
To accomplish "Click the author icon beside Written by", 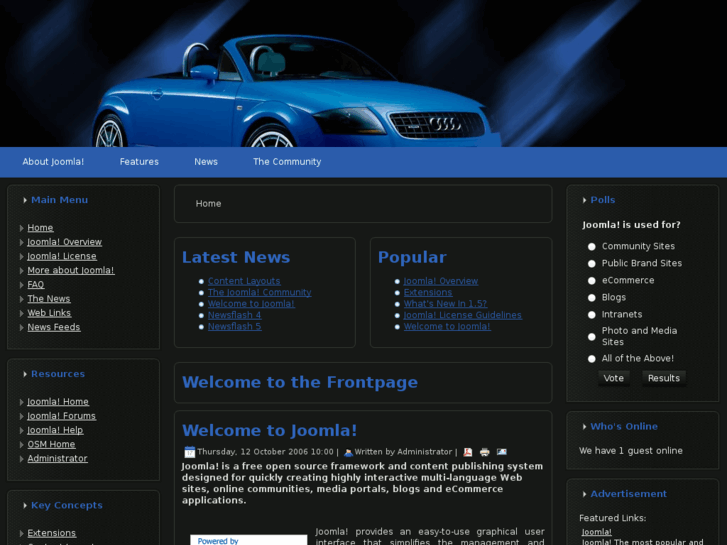I will click(348, 452).
